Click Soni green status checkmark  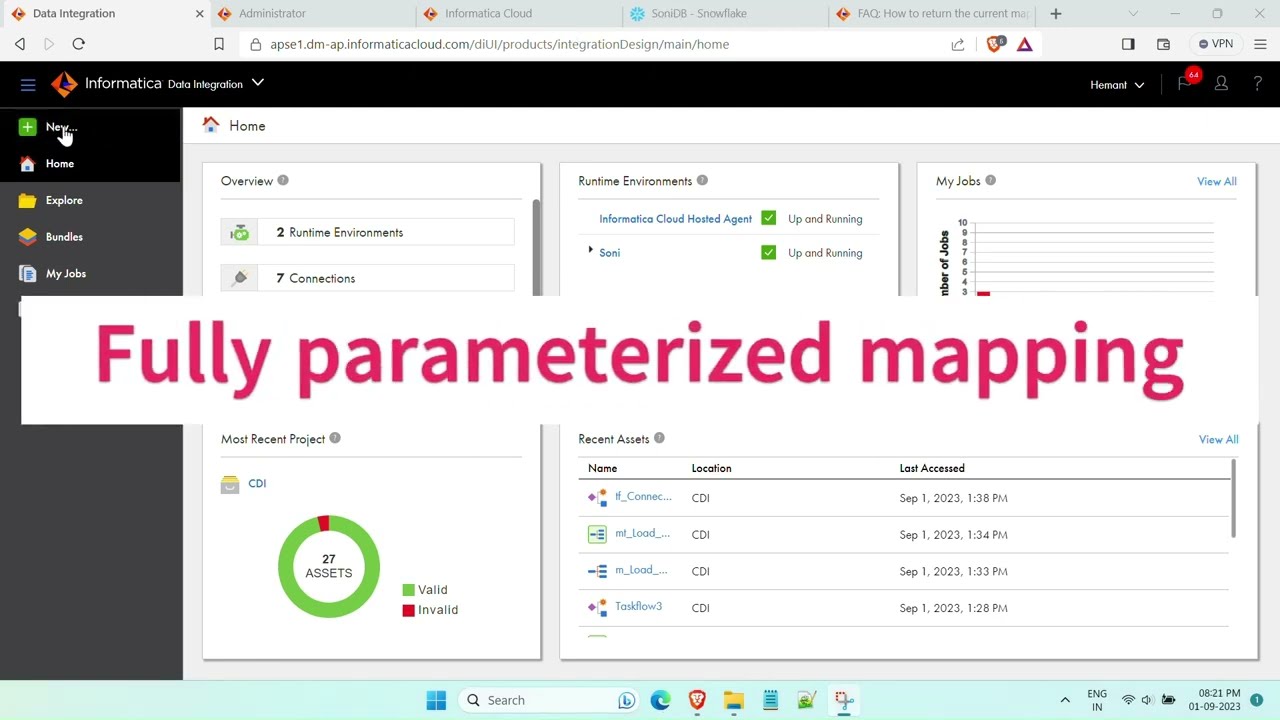pyautogui.click(x=768, y=252)
